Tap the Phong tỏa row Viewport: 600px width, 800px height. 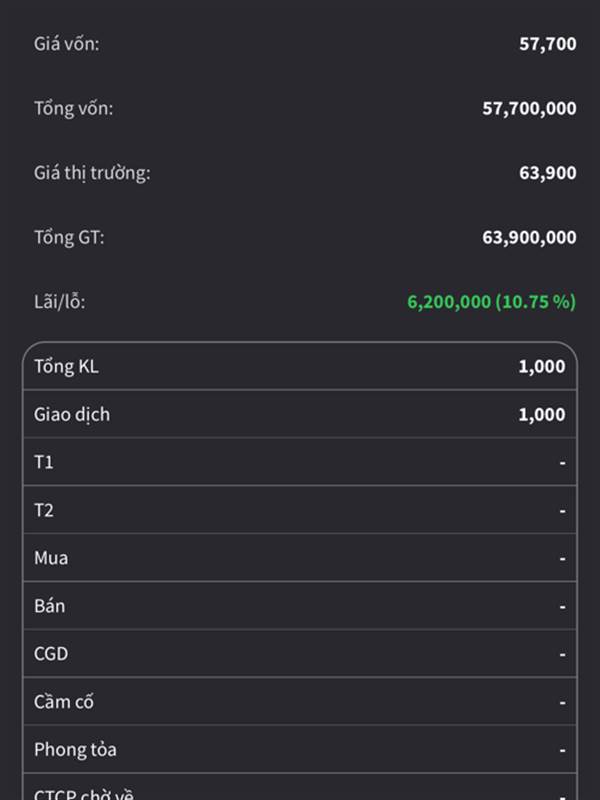click(300, 749)
